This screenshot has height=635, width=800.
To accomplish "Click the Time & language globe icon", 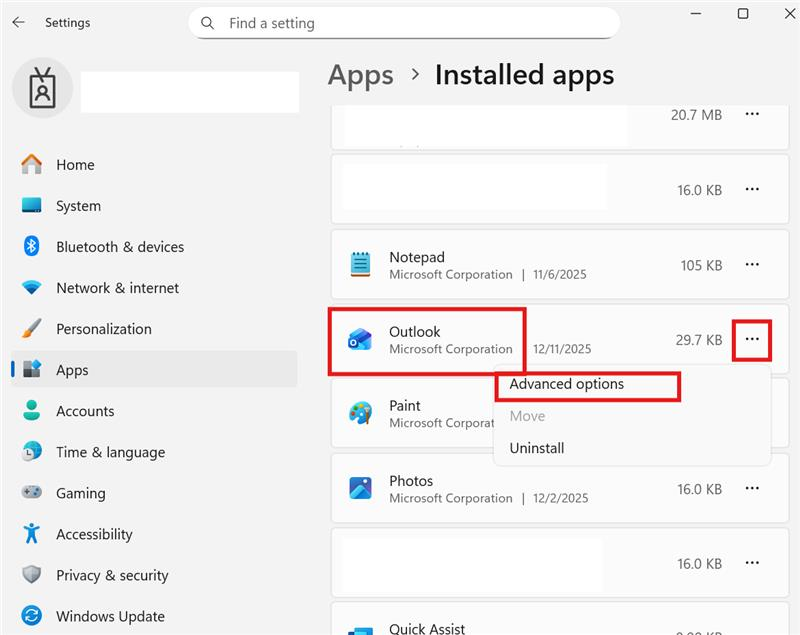I will (x=32, y=451).
